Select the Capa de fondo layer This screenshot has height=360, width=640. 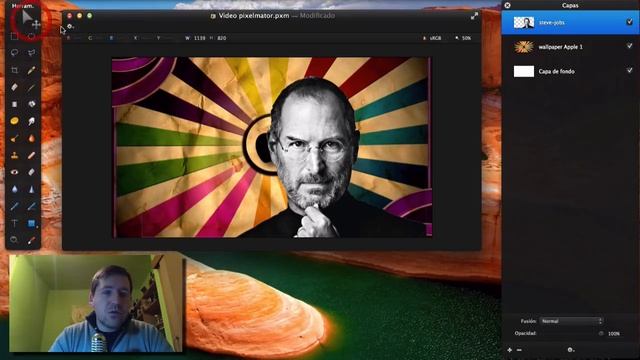[x=571, y=71]
